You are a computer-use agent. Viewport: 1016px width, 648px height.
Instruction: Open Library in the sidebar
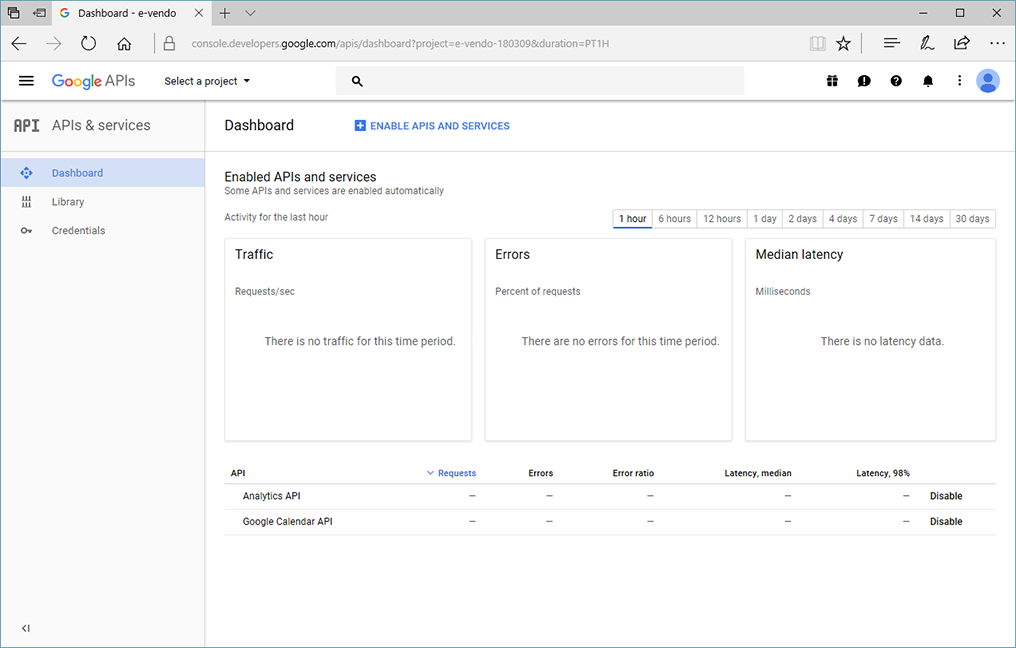(x=102, y=202)
